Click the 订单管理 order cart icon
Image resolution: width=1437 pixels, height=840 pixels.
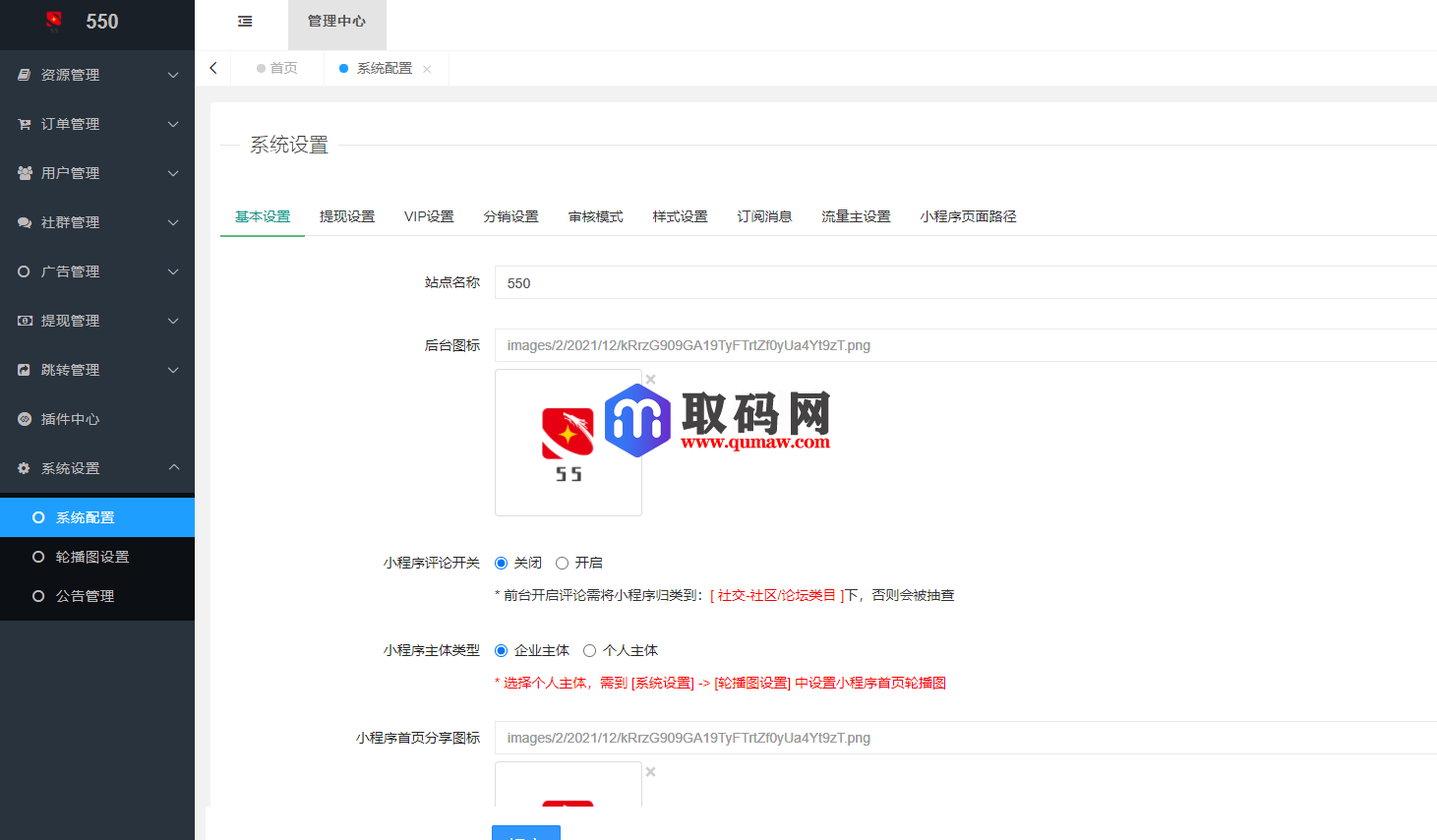[24, 124]
